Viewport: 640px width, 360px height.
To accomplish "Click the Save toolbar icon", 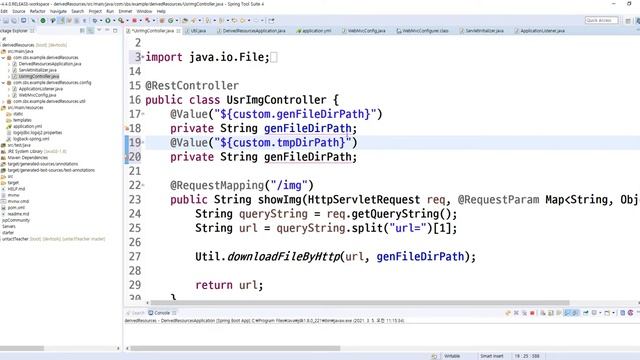I will [6, 20].
